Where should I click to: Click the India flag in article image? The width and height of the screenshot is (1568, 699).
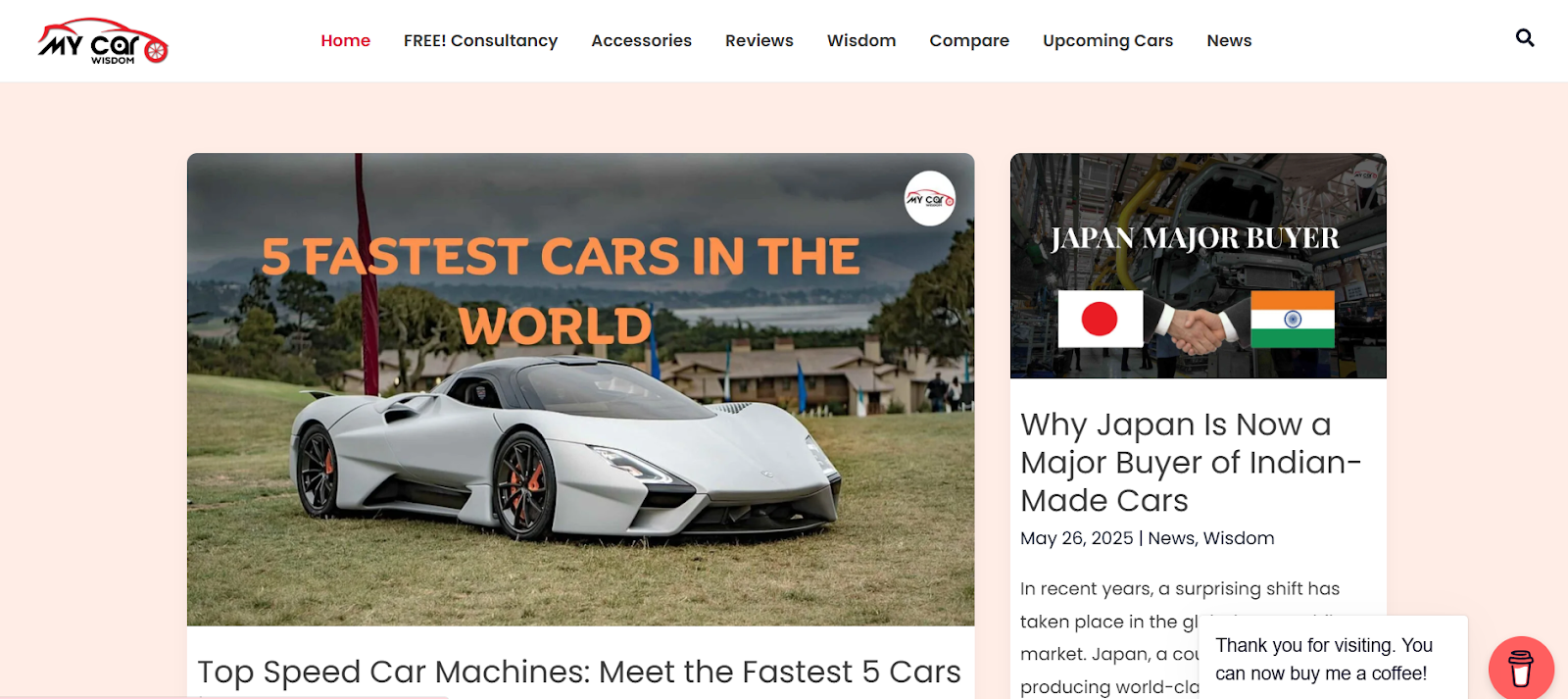click(1293, 319)
